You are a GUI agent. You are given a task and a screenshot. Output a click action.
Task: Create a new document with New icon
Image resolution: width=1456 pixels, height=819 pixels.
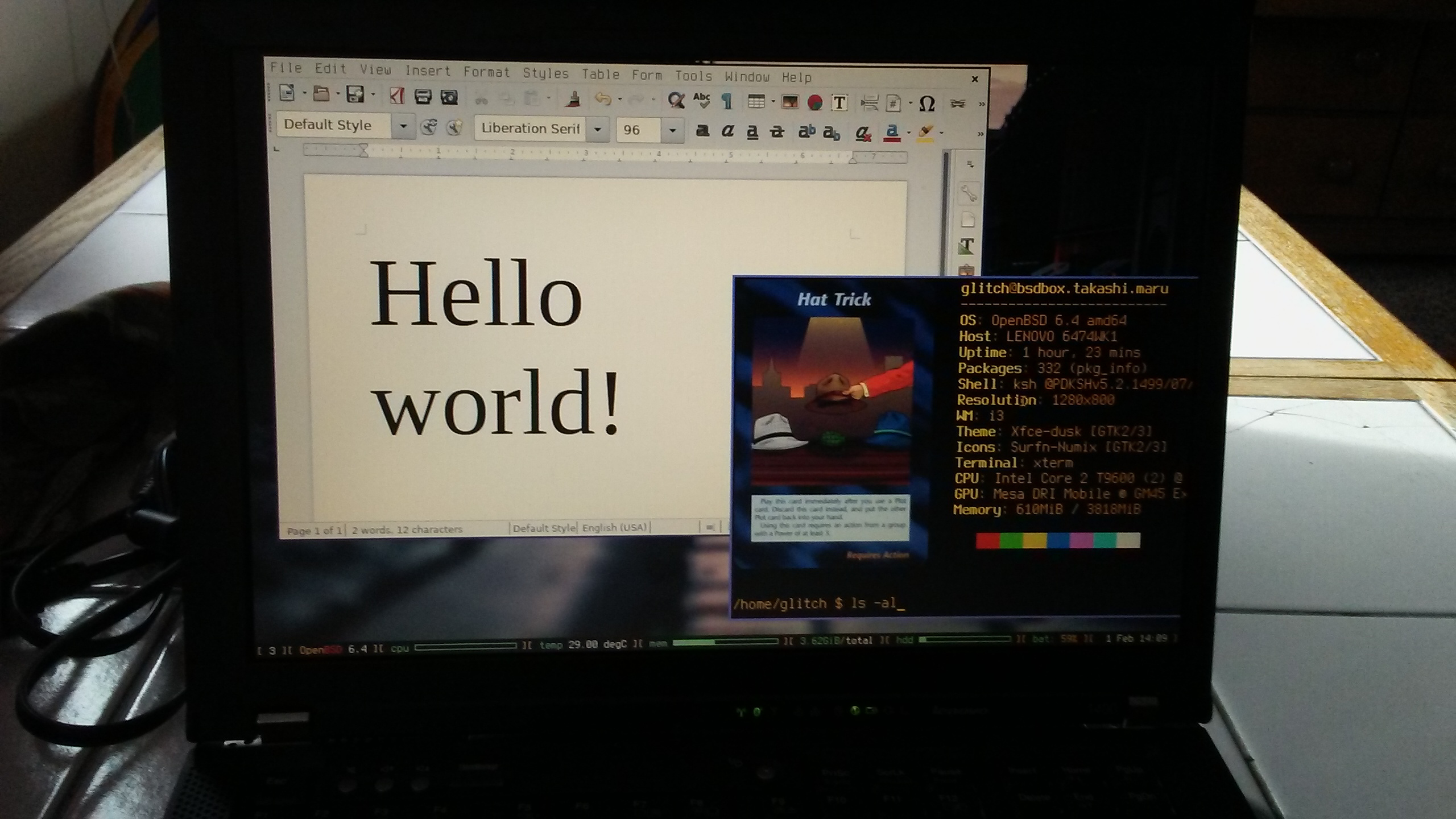click(287, 93)
